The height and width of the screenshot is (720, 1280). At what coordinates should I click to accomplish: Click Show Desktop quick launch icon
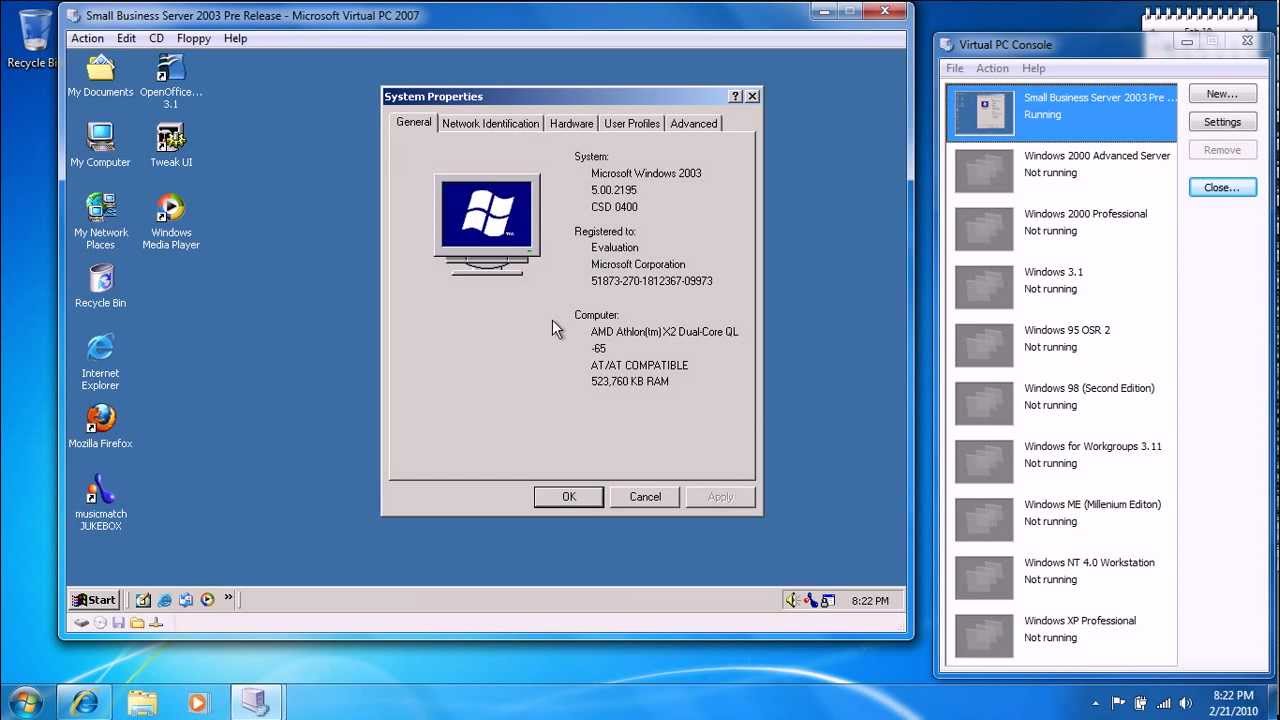coord(143,600)
